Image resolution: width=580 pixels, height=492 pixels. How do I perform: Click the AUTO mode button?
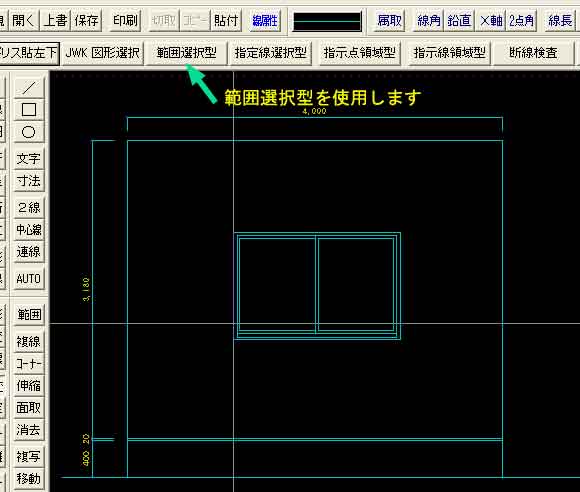coord(28,279)
